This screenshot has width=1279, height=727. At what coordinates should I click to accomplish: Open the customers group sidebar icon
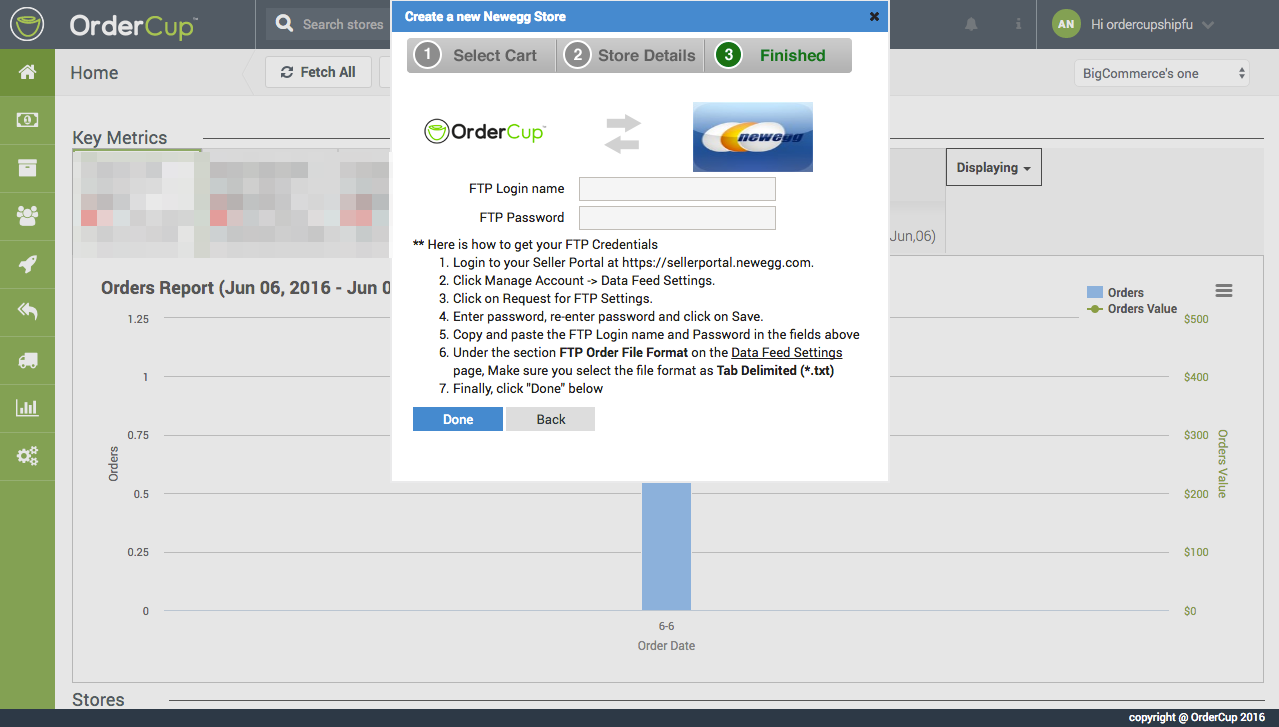click(27, 216)
